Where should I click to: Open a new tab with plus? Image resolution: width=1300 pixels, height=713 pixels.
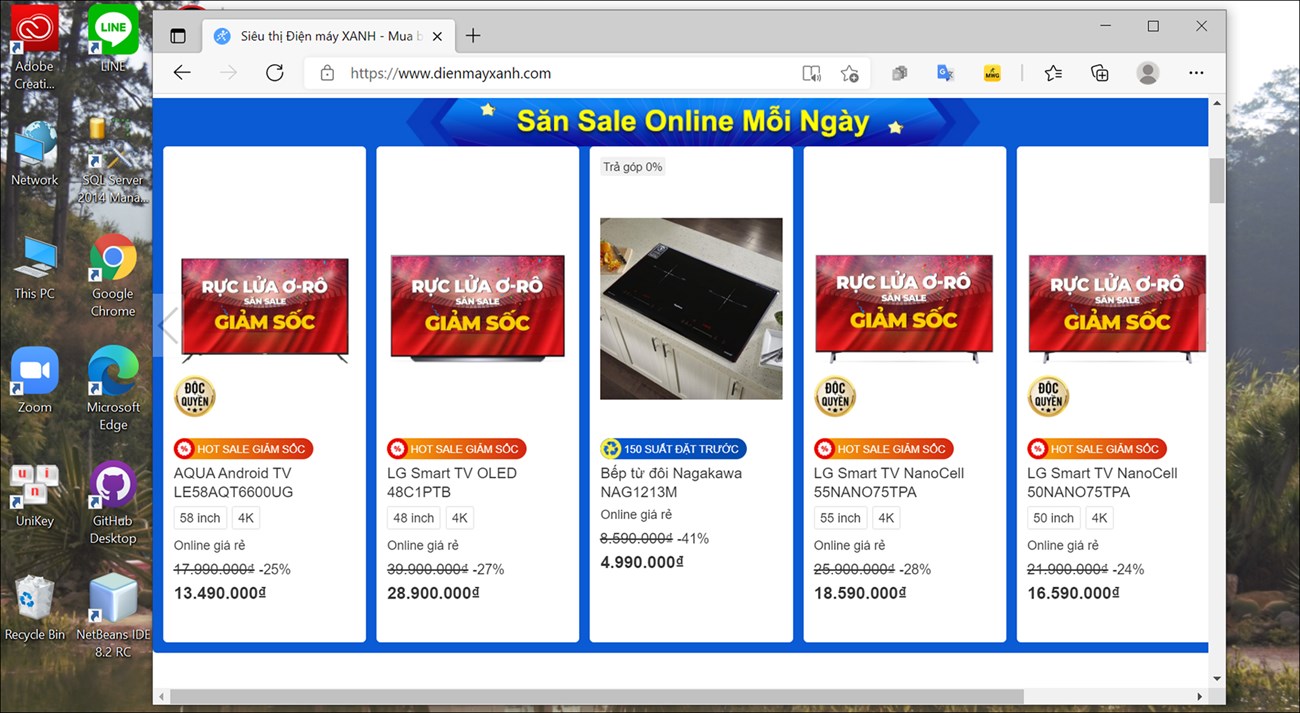[x=473, y=36]
